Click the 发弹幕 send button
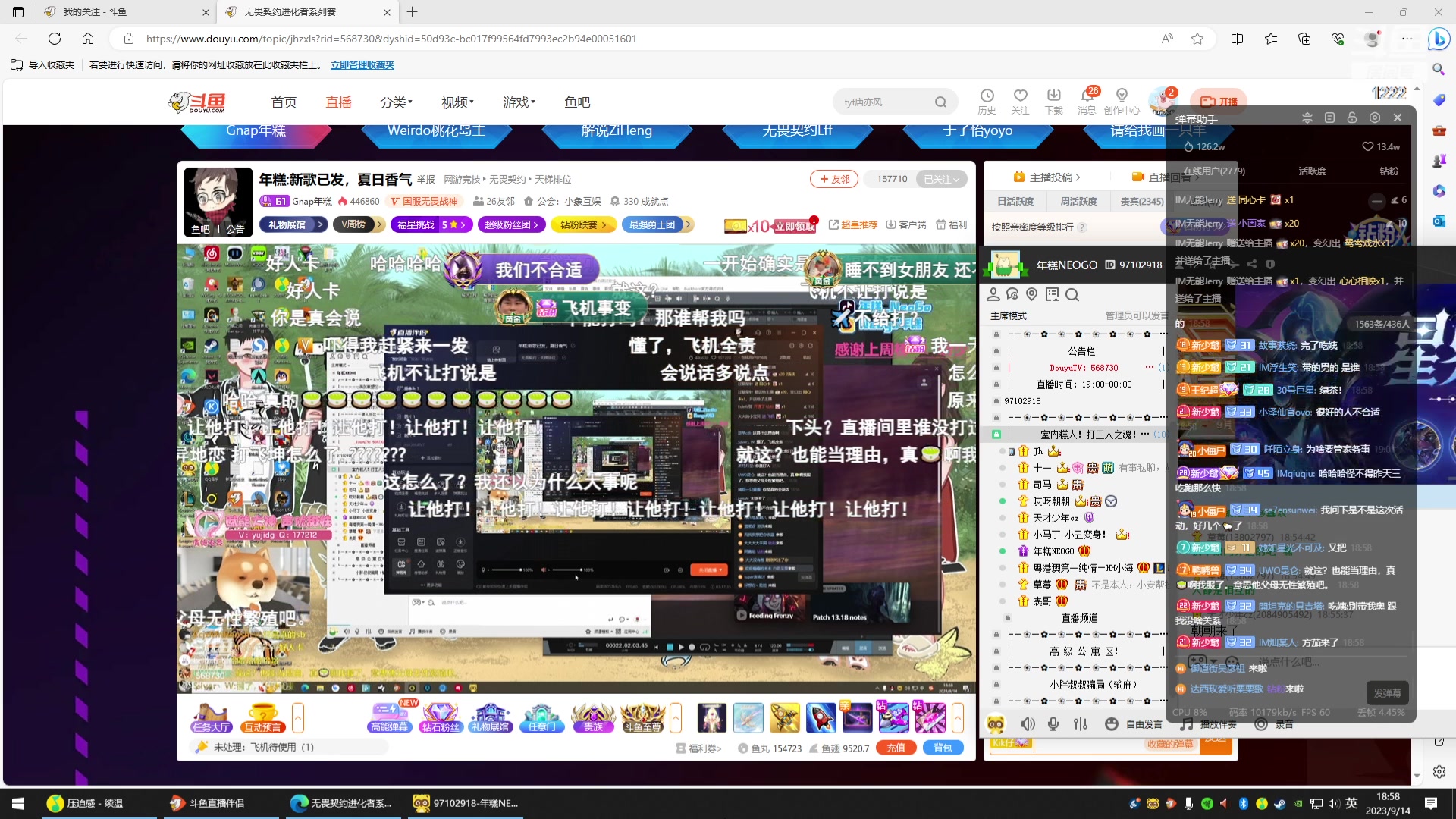This screenshot has width=1456, height=819. [x=1388, y=693]
